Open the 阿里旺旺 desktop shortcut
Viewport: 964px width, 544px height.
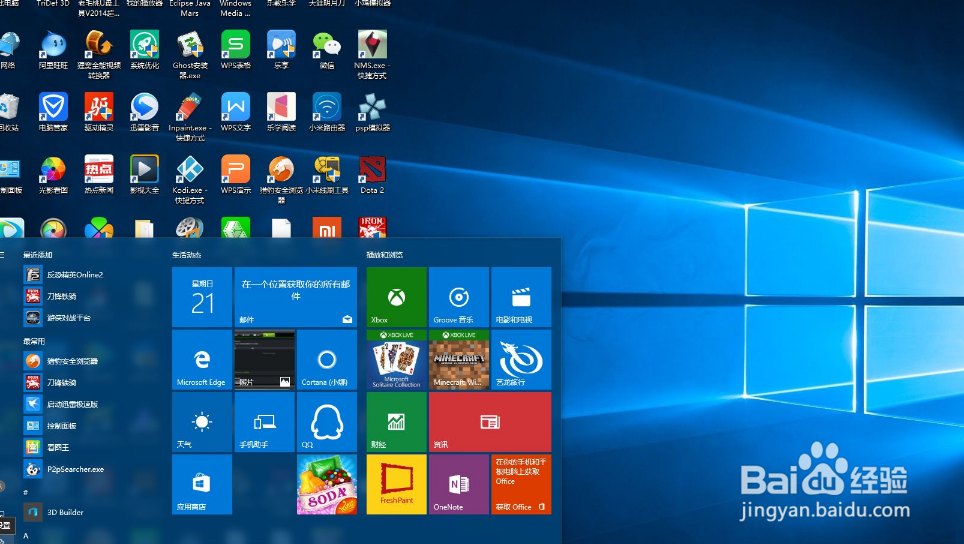point(53,50)
